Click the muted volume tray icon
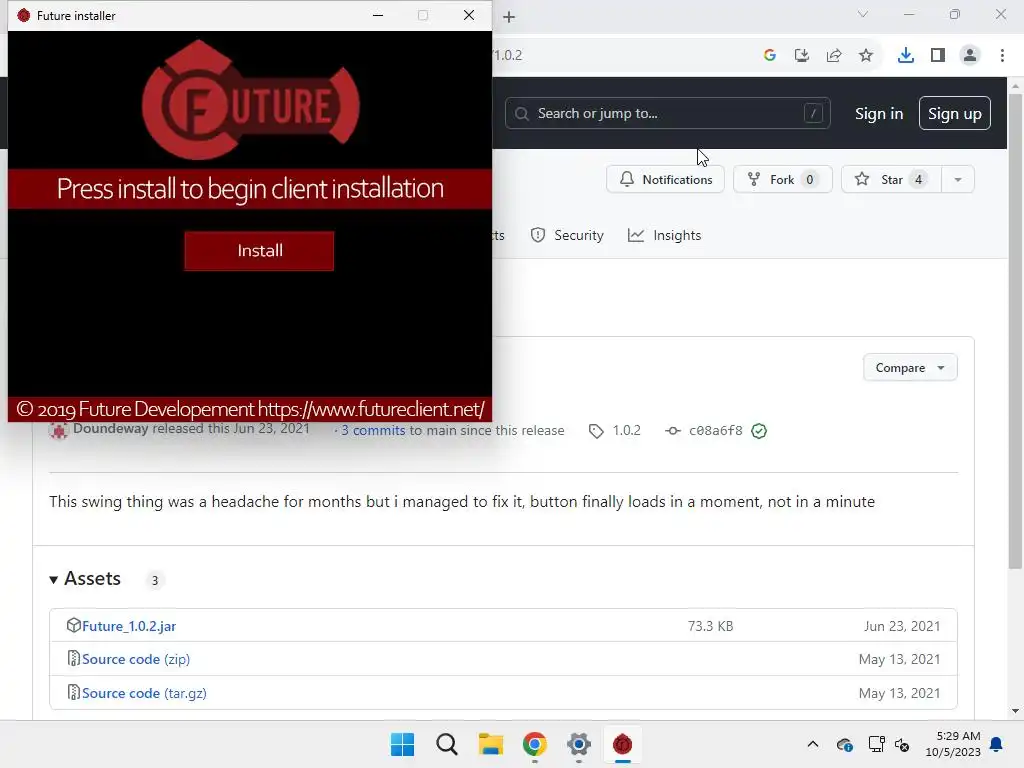The image size is (1024, 768). [903, 744]
